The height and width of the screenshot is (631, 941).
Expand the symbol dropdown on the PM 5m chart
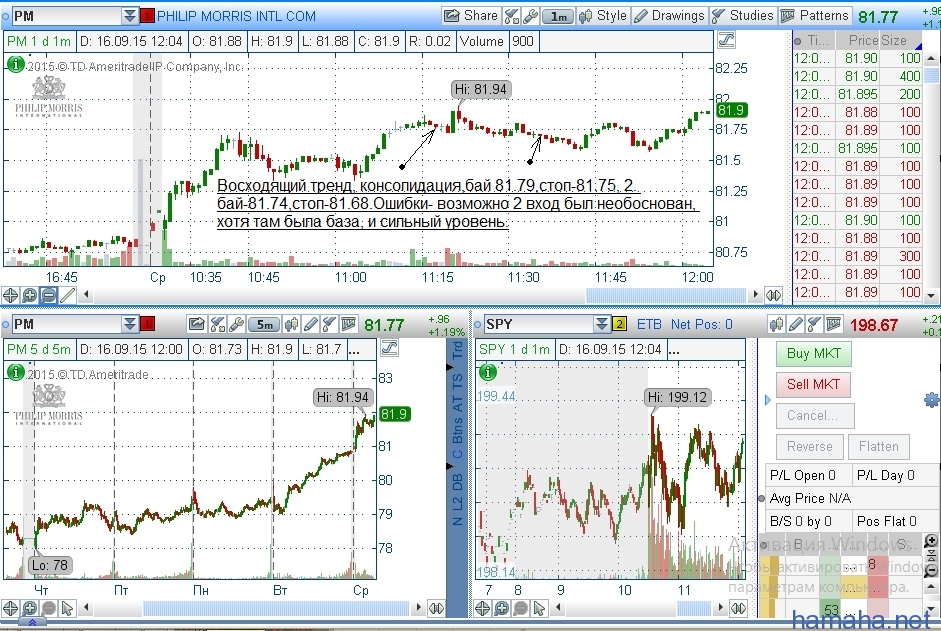click(130, 324)
